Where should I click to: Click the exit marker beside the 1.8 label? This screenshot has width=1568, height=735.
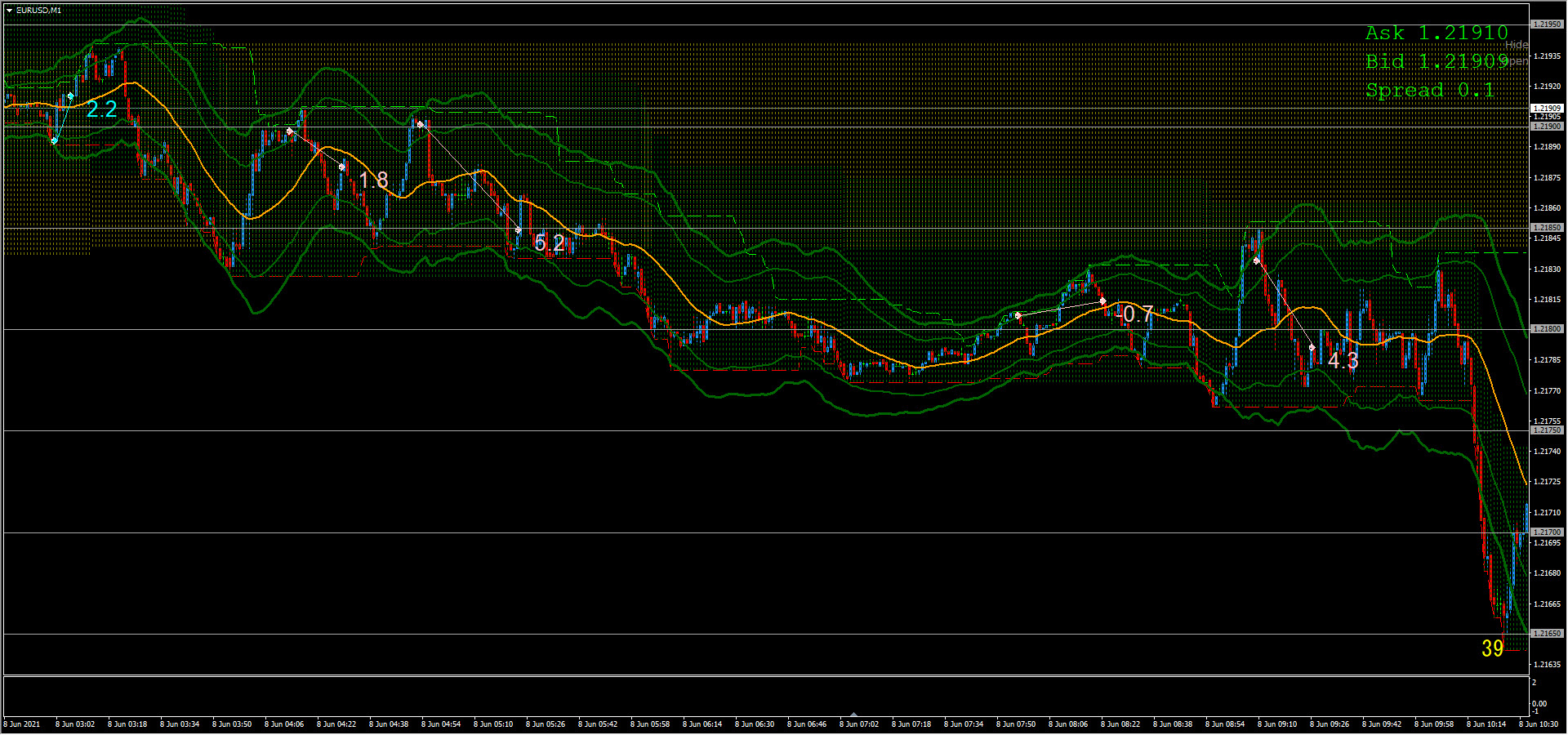click(x=342, y=167)
